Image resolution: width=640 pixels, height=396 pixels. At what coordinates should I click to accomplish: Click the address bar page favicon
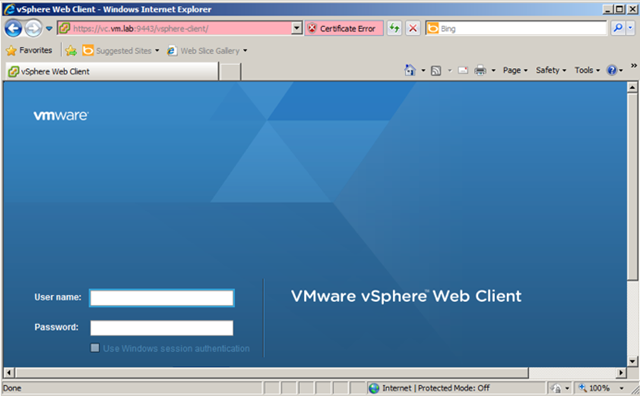pyautogui.click(x=64, y=28)
